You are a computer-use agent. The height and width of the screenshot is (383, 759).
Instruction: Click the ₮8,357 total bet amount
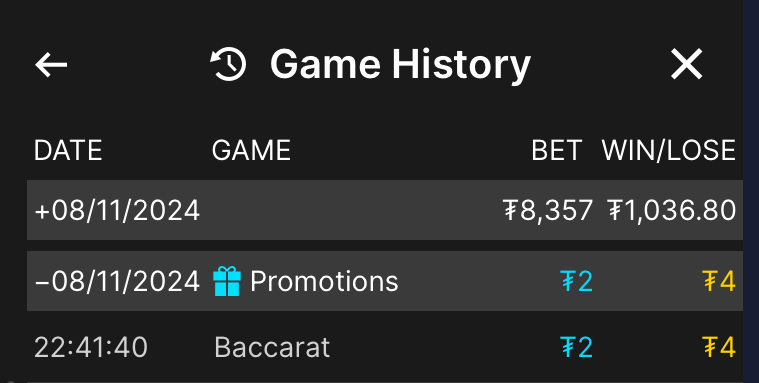pos(548,211)
